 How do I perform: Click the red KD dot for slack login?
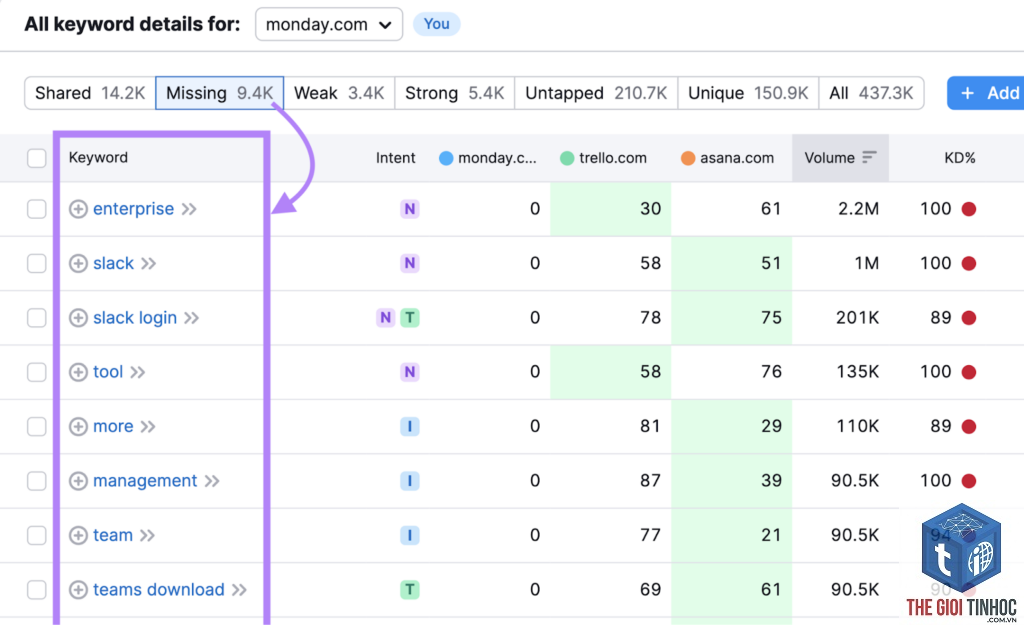click(968, 318)
